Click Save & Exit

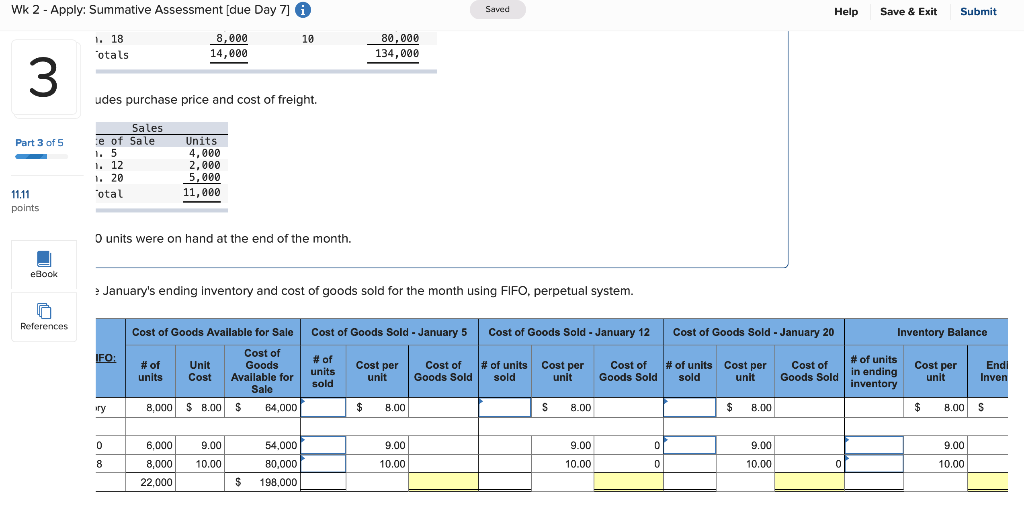coord(908,11)
